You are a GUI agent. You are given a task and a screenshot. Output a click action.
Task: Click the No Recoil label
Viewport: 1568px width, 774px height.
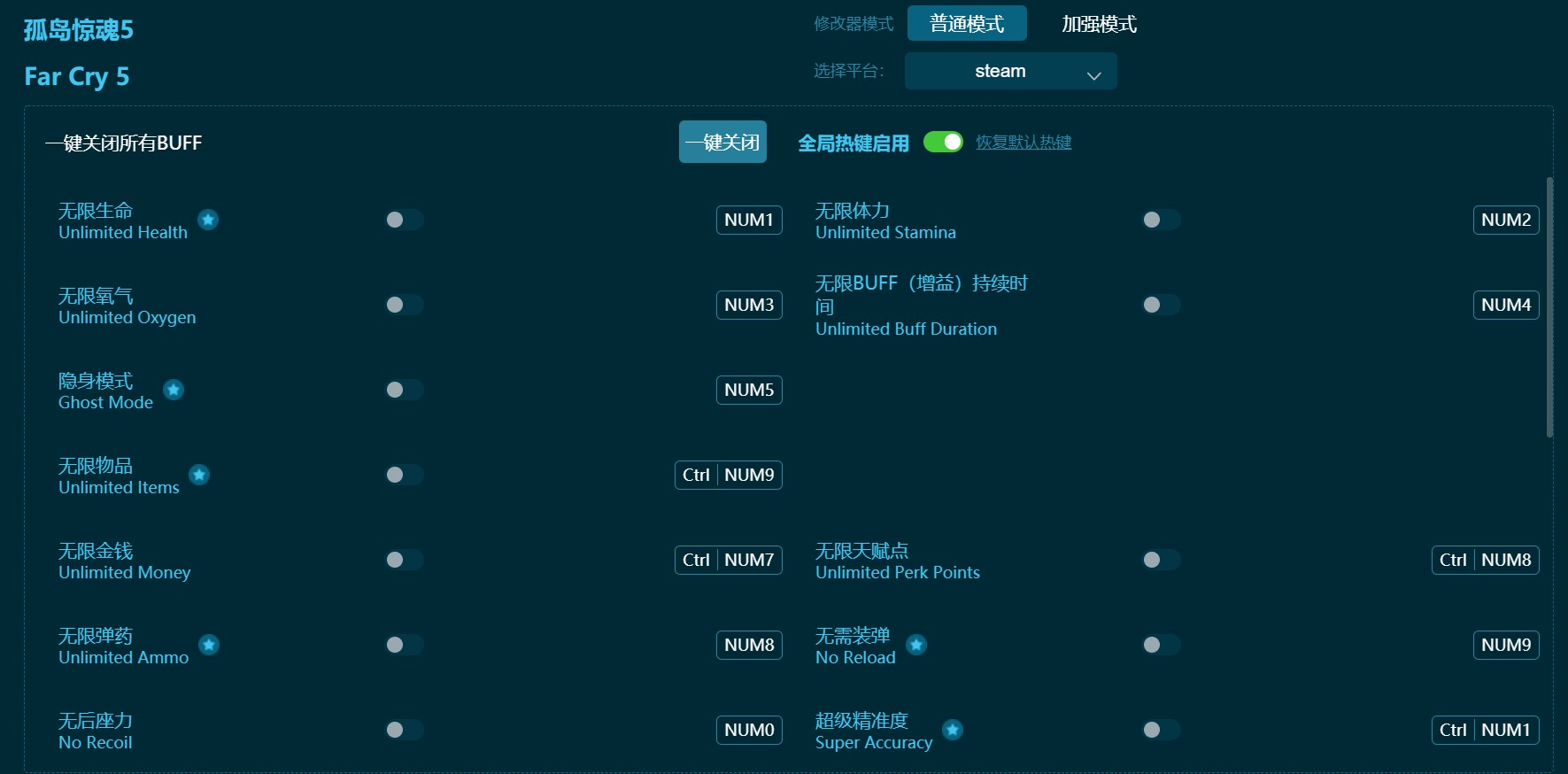coord(96,731)
